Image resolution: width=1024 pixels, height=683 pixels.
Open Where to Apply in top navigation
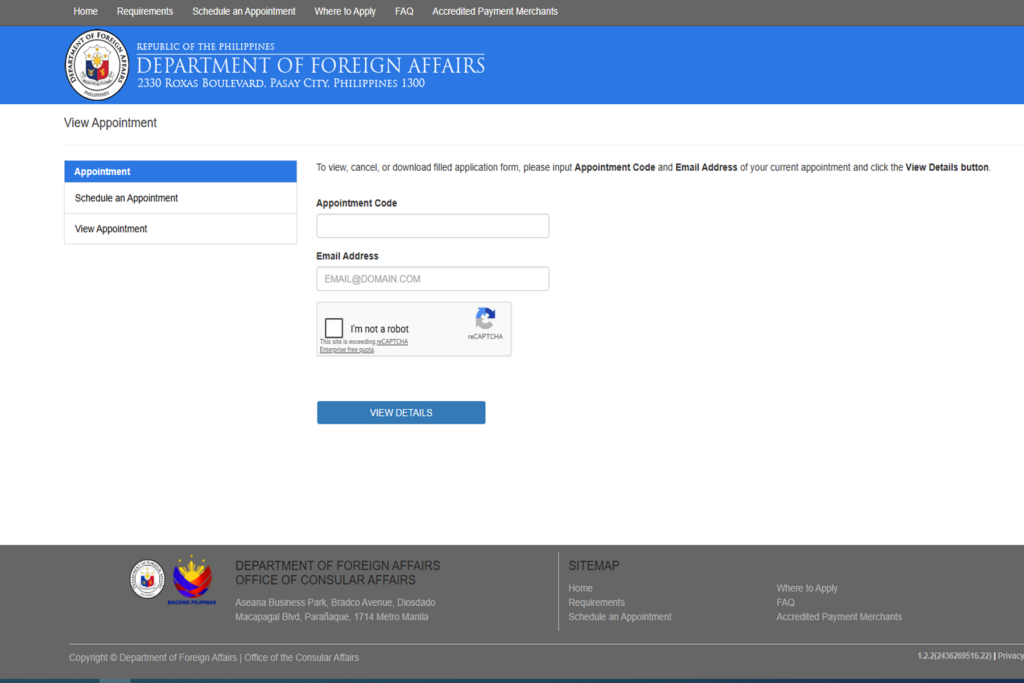(345, 11)
